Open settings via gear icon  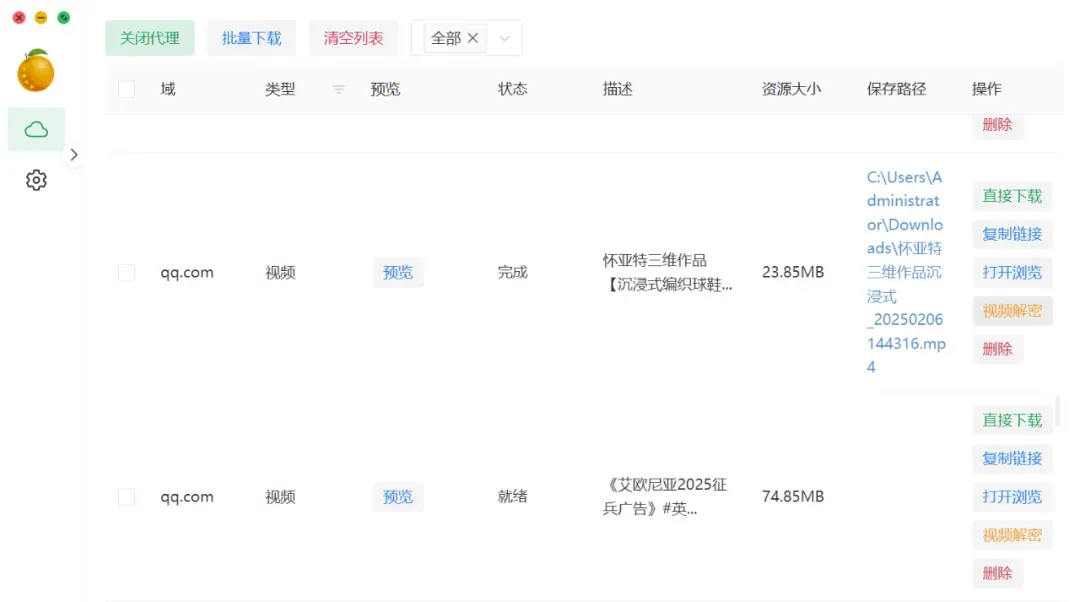click(x=36, y=180)
